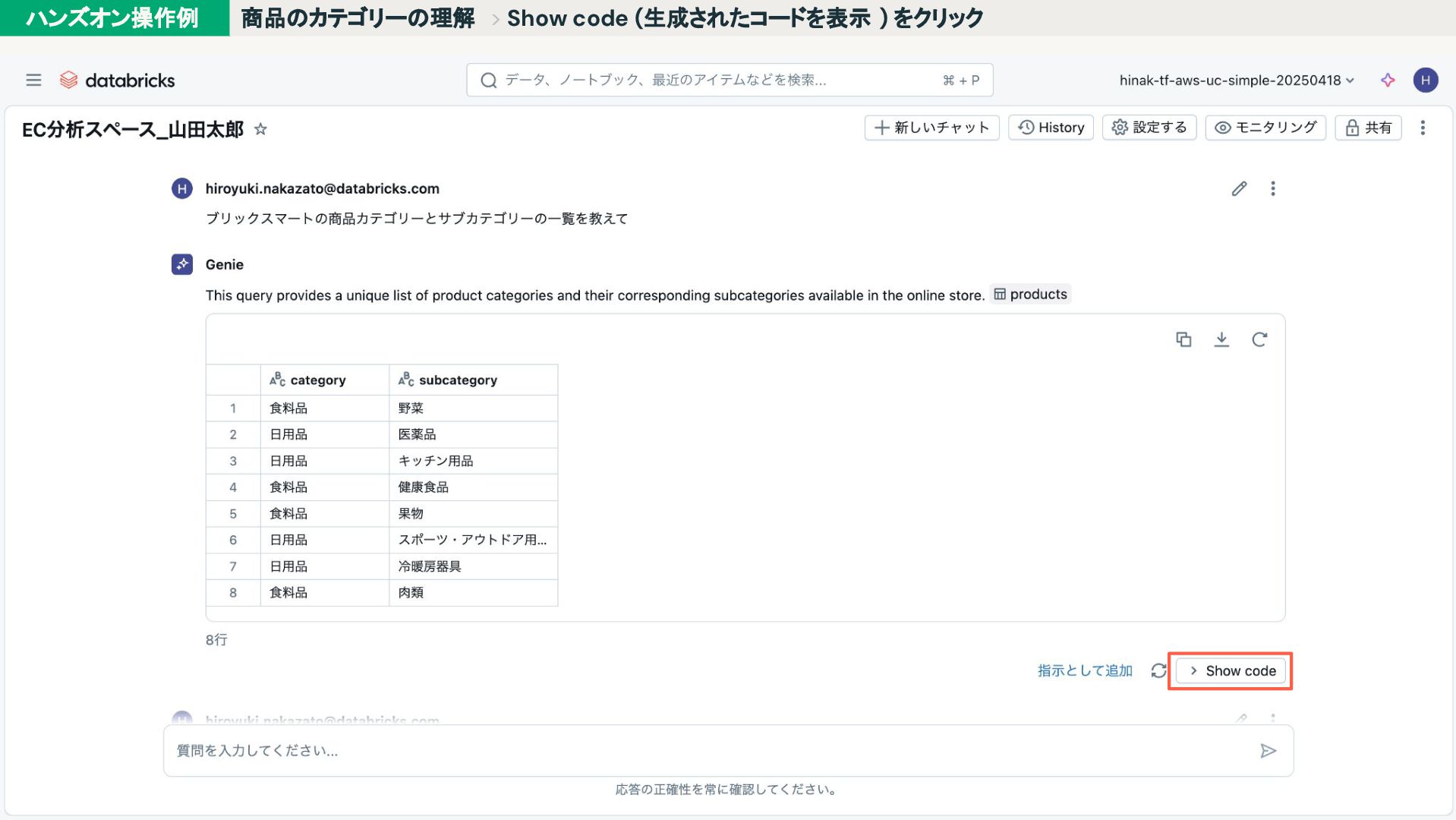Open the モニタリング view
This screenshot has width=1456, height=820.
[x=1265, y=128]
